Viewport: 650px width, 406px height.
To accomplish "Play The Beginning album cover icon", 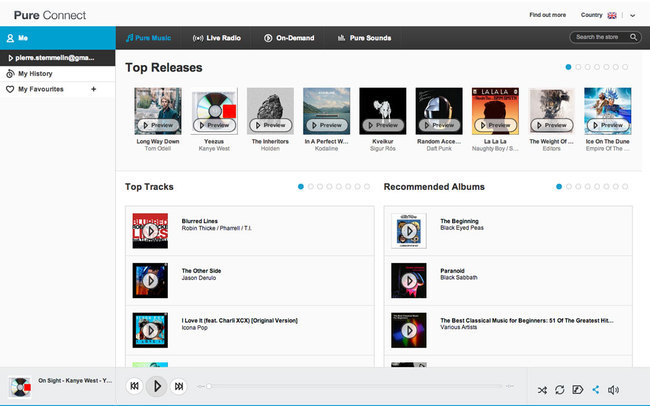I will pos(409,231).
